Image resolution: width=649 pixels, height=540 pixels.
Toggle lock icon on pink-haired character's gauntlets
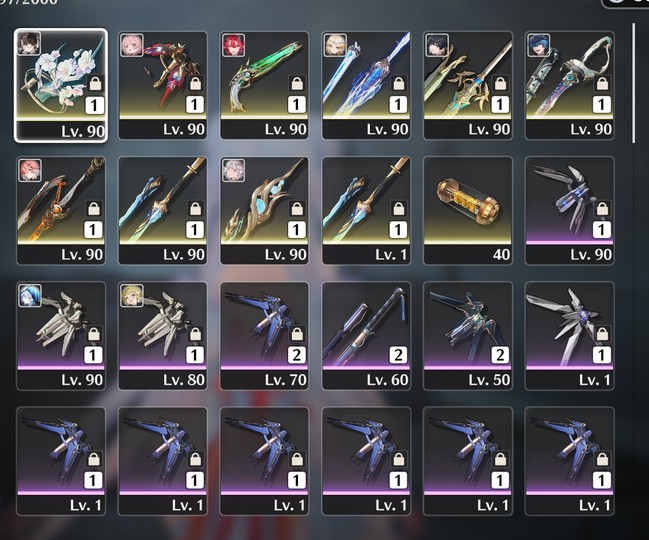(x=195, y=83)
